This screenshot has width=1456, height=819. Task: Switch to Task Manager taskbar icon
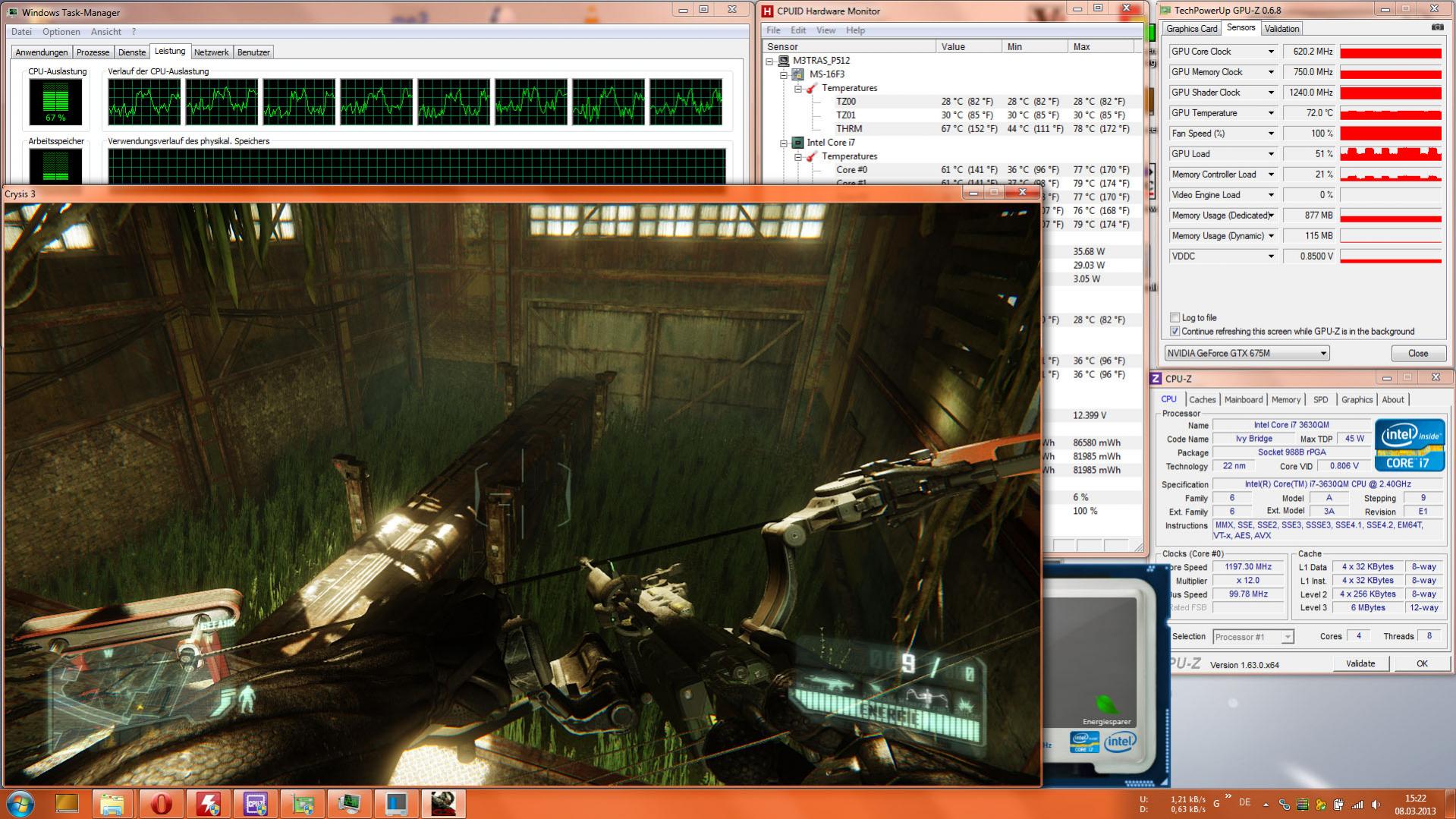tap(349, 803)
